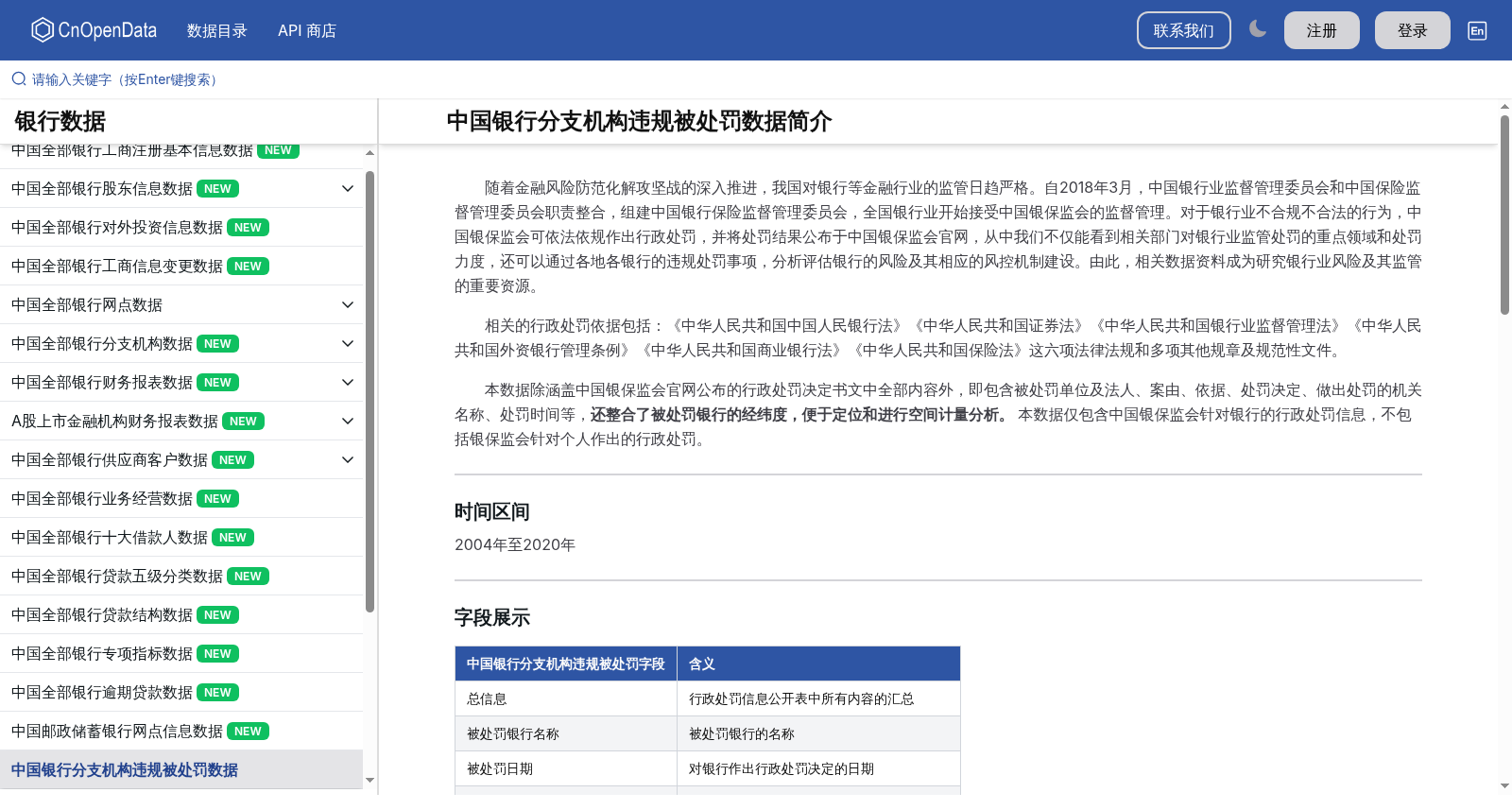This screenshot has height=810, width=1512.
Task: Click cell 被处罚银行的名称
Action: click(x=819, y=733)
